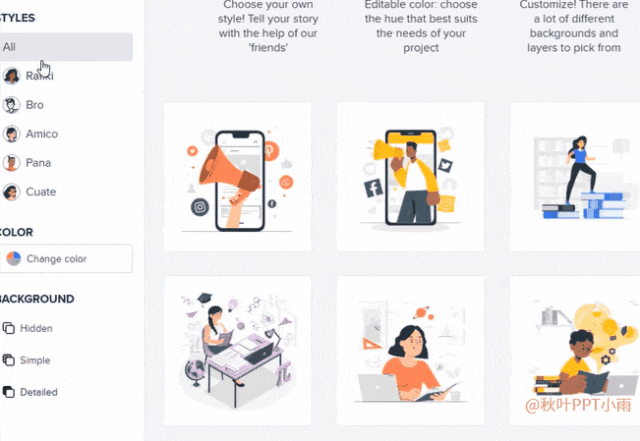Open the boy reading with ideas illustration
The height and width of the screenshot is (441, 640).
(575, 350)
